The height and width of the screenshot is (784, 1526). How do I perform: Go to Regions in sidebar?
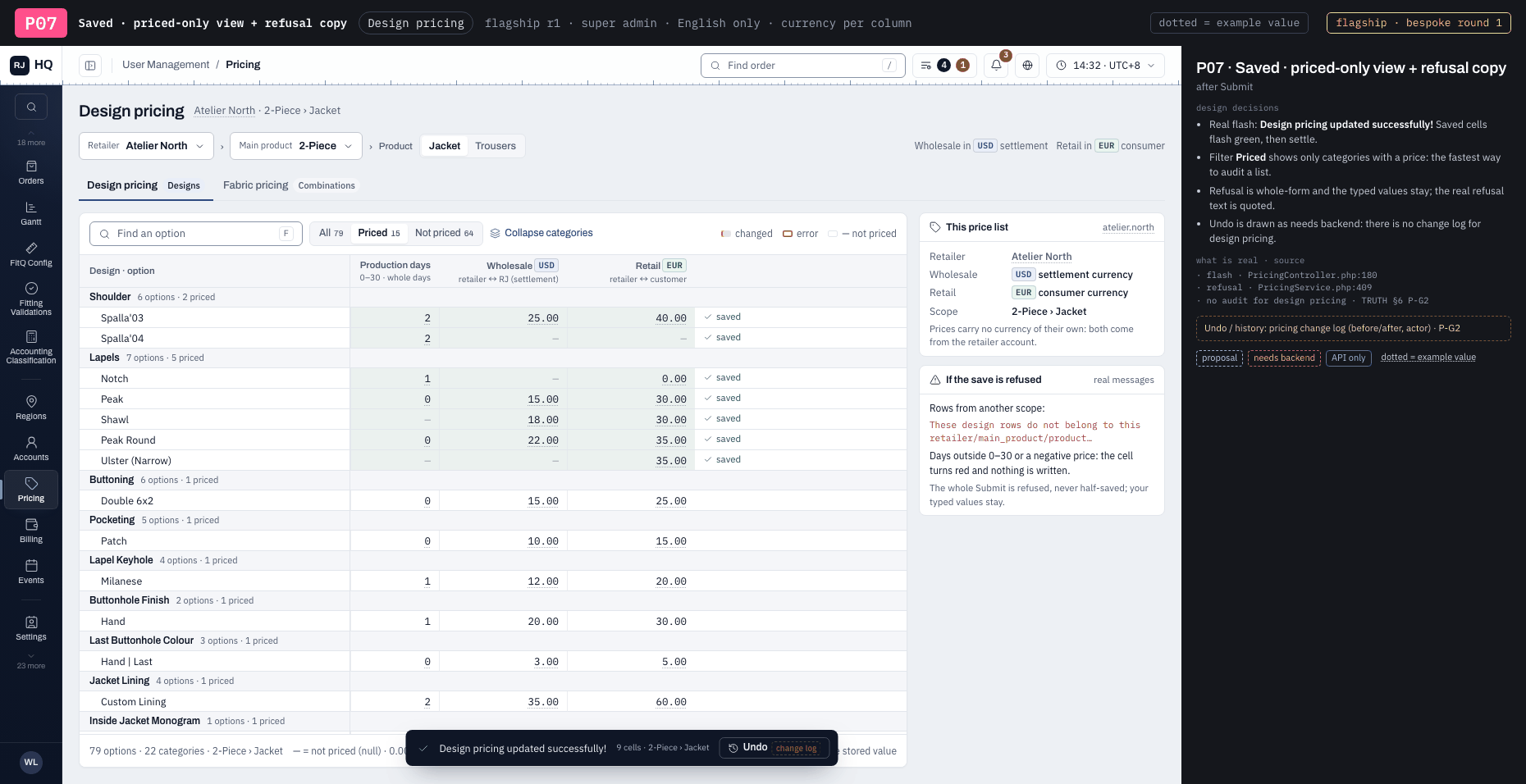coord(31,408)
